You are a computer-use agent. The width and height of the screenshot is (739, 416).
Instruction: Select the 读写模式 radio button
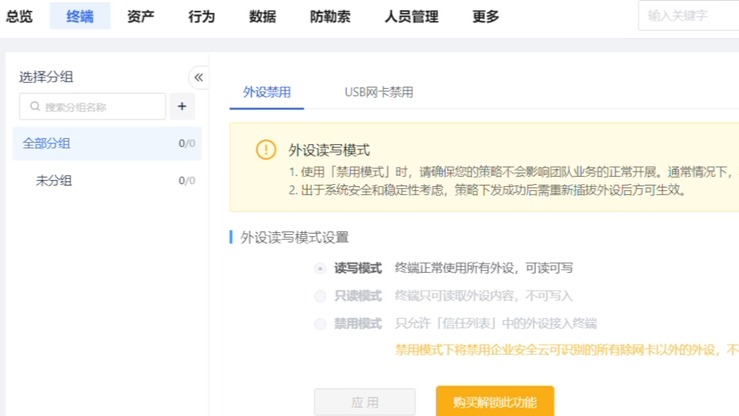(320, 268)
